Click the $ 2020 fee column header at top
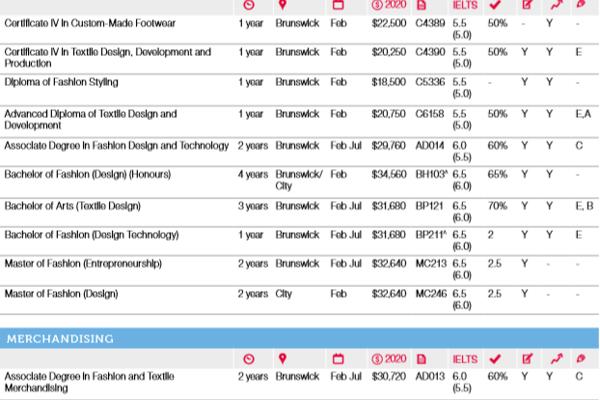 coord(388,5)
